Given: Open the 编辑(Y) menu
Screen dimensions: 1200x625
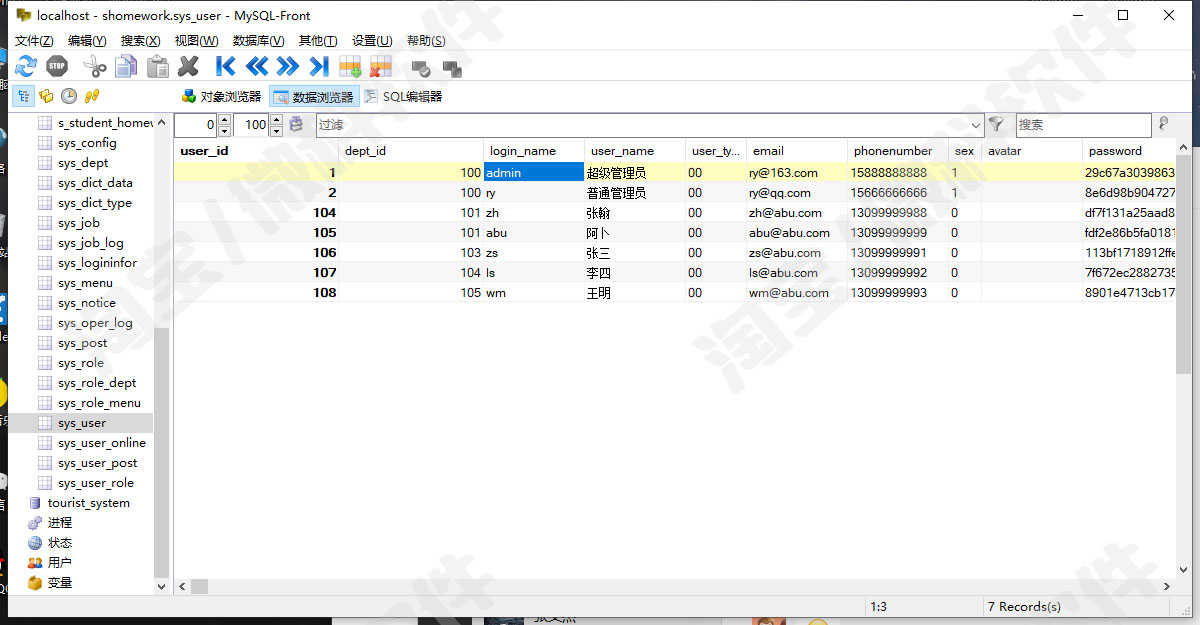Looking at the screenshot, I should [87, 40].
